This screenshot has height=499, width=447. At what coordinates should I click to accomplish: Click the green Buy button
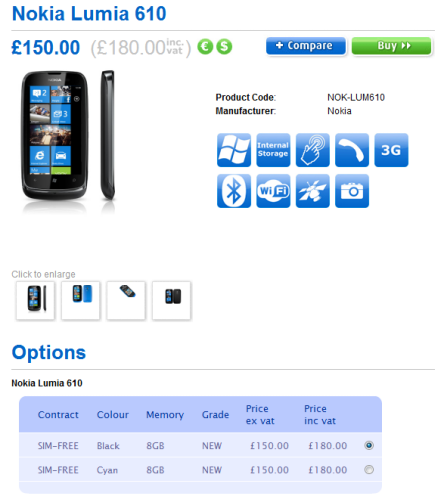(391, 46)
